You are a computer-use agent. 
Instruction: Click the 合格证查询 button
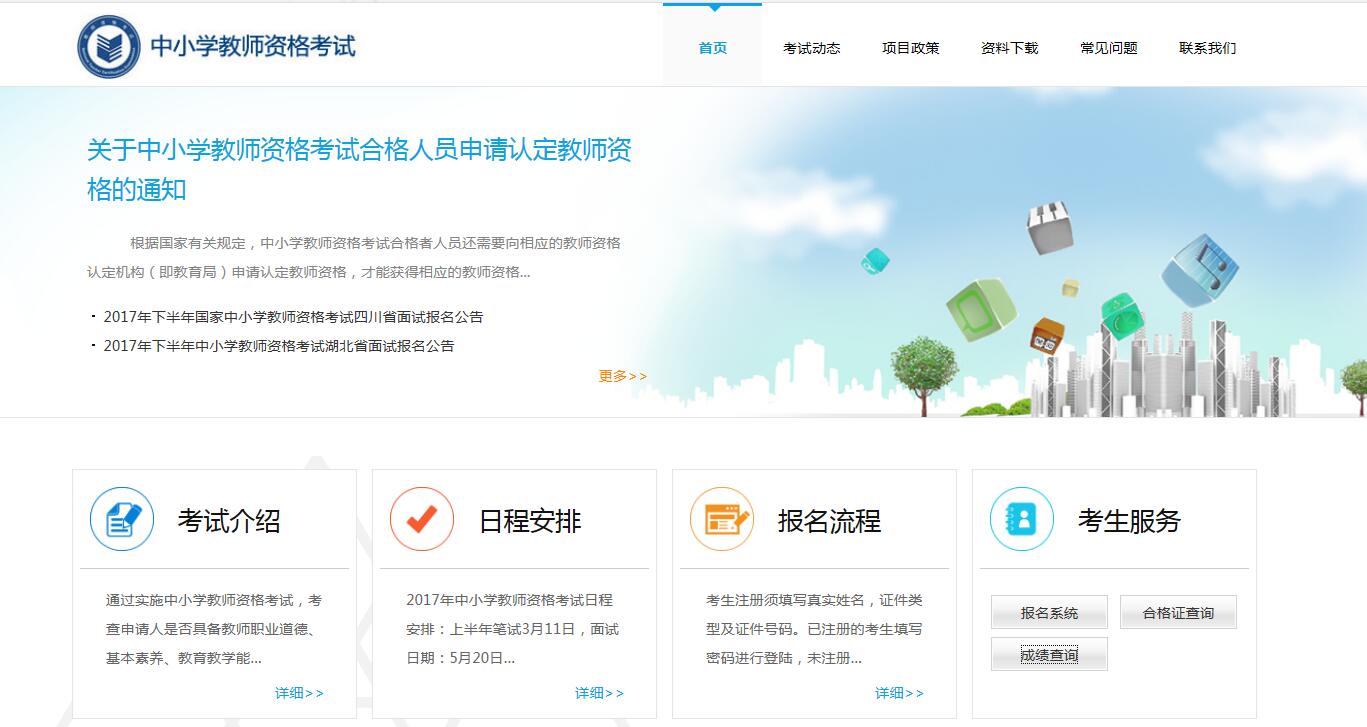click(x=1178, y=612)
